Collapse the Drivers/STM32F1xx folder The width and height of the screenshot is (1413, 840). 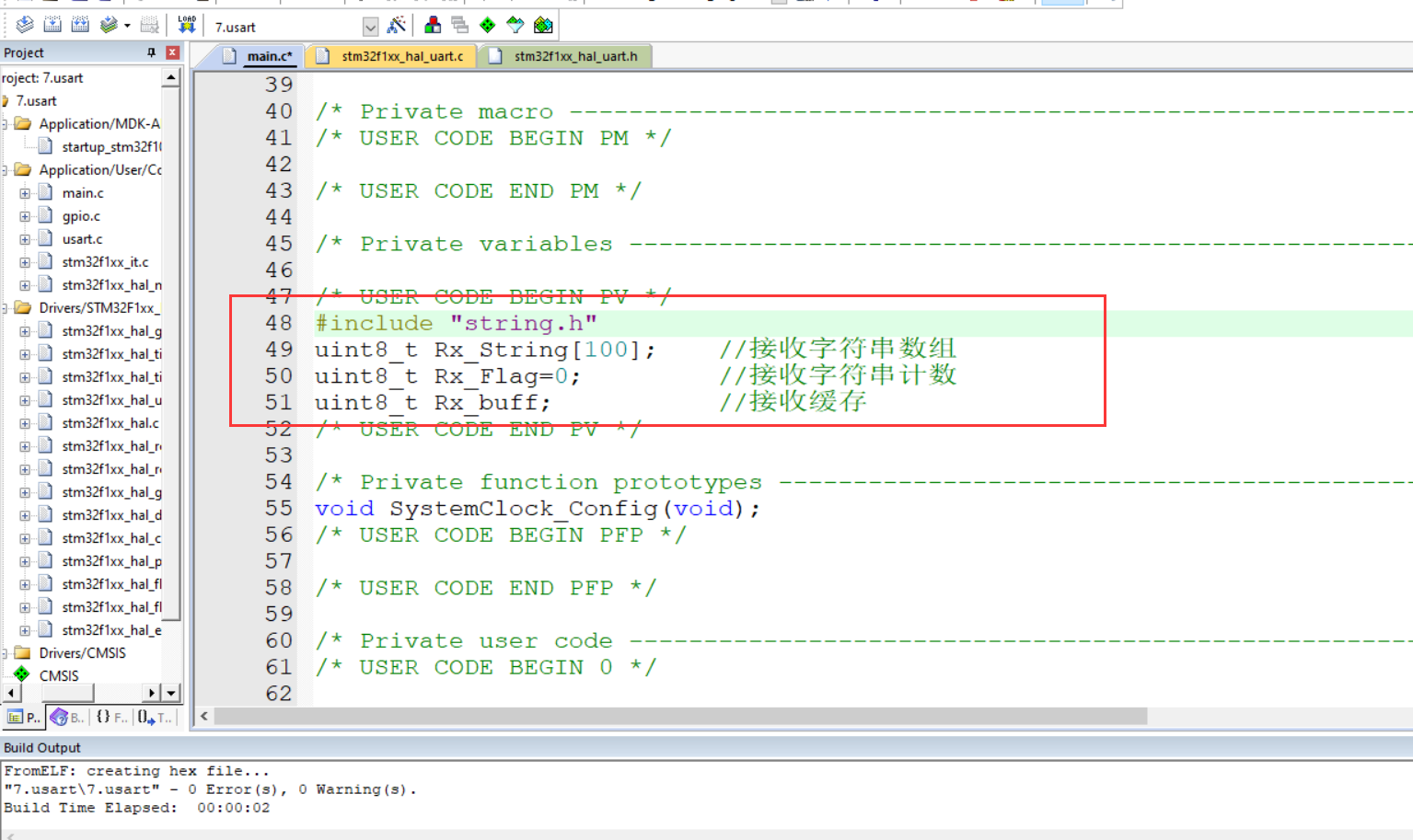(x=5, y=308)
